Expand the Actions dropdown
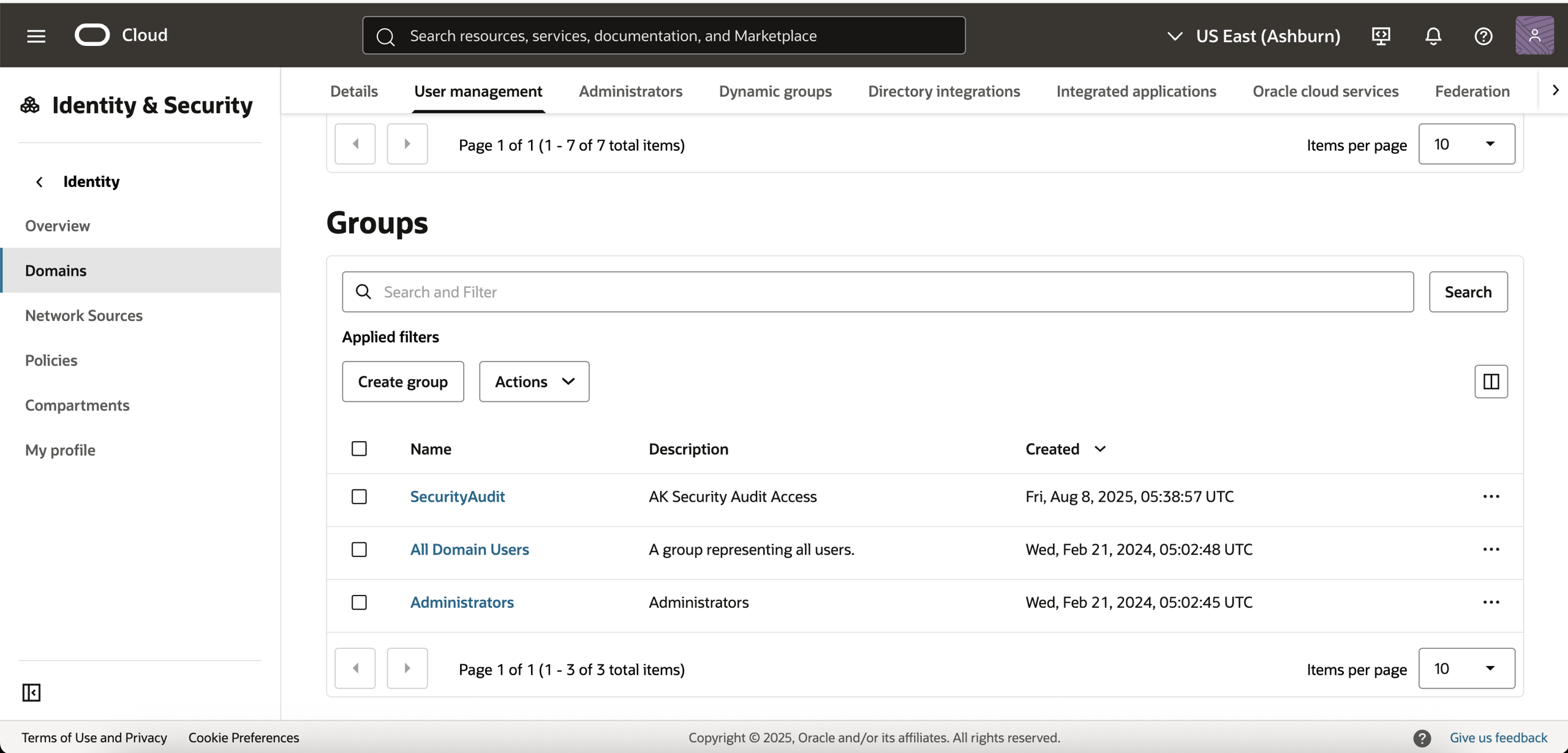The image size is (1568, 753). [x=534, y=381]
